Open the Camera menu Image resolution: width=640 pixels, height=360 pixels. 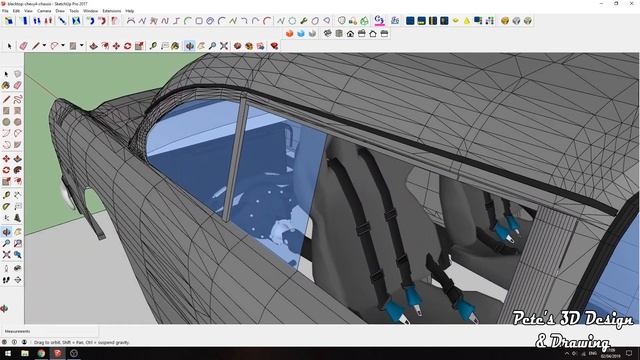[x=44, y=11]
